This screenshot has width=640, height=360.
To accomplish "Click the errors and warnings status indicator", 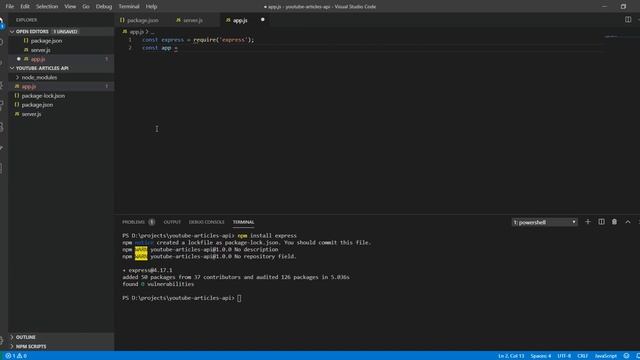I will click(x=16, y=356).
